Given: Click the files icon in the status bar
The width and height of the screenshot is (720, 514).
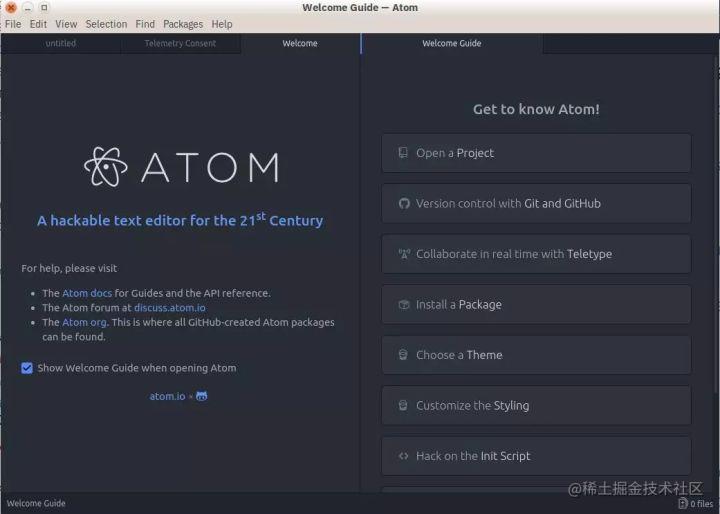Looking at the screenshot, I should [683, 503].
